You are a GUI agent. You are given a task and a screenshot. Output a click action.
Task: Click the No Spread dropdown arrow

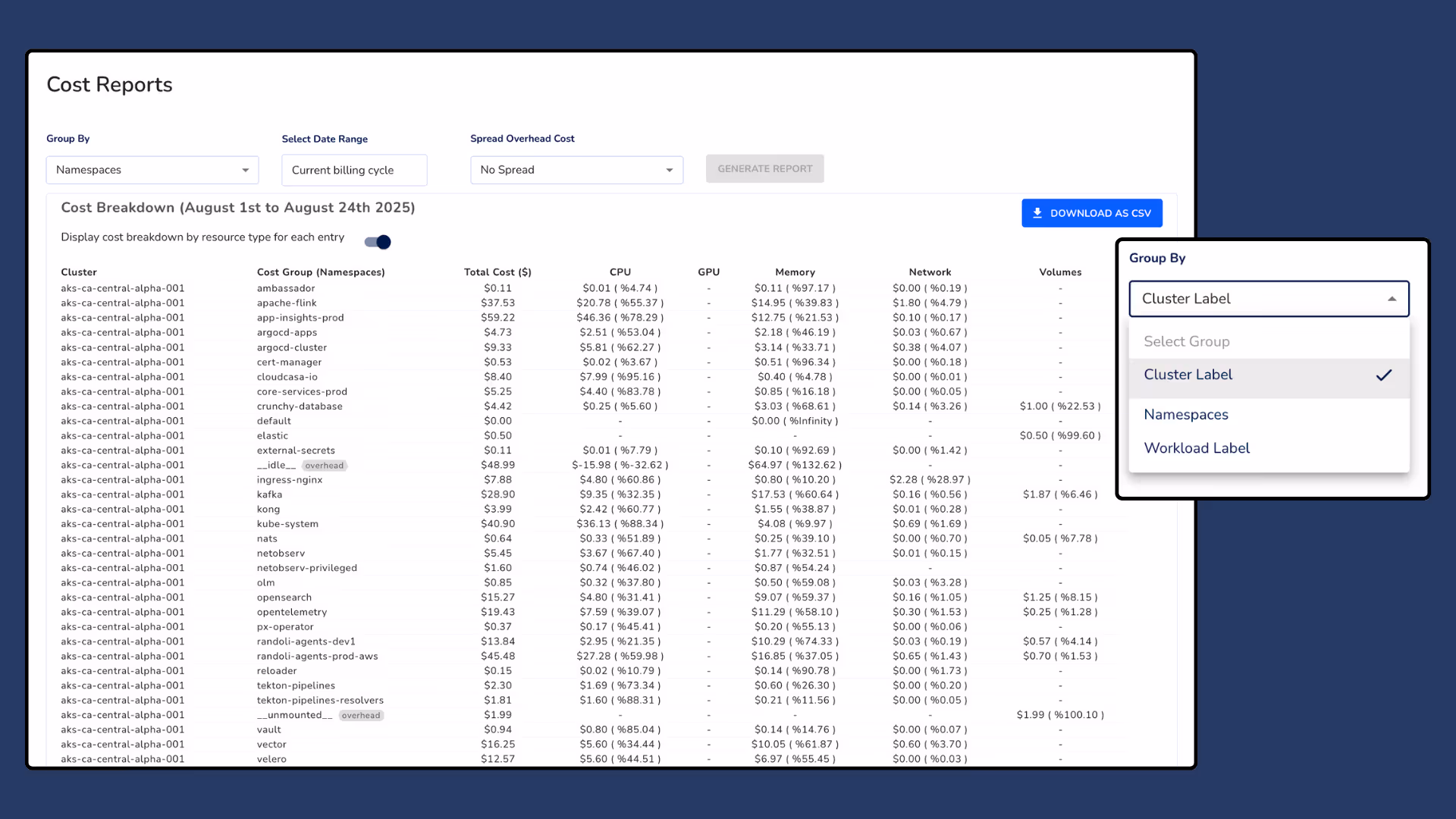click(670, 170)
